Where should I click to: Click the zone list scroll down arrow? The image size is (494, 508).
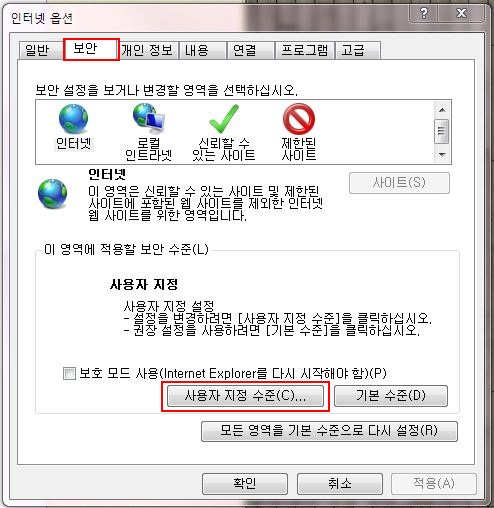coord(442,154)
